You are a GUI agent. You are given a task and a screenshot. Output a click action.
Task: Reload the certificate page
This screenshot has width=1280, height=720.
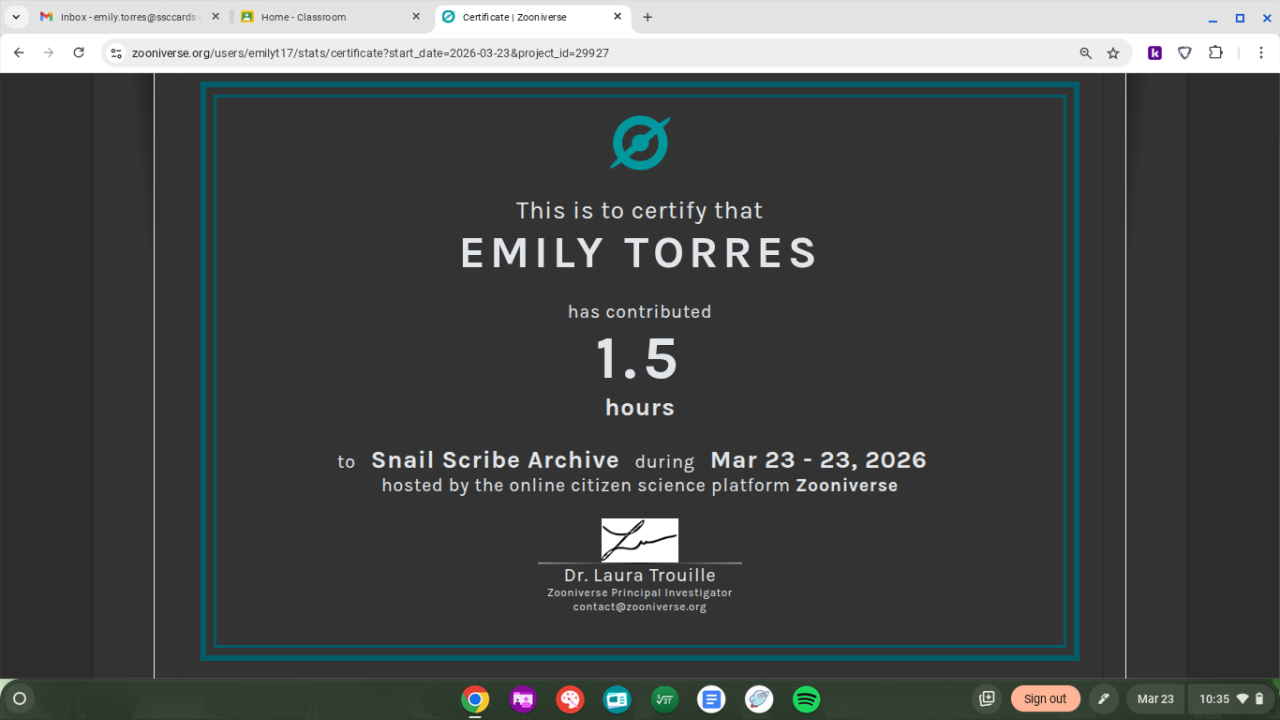79,53
